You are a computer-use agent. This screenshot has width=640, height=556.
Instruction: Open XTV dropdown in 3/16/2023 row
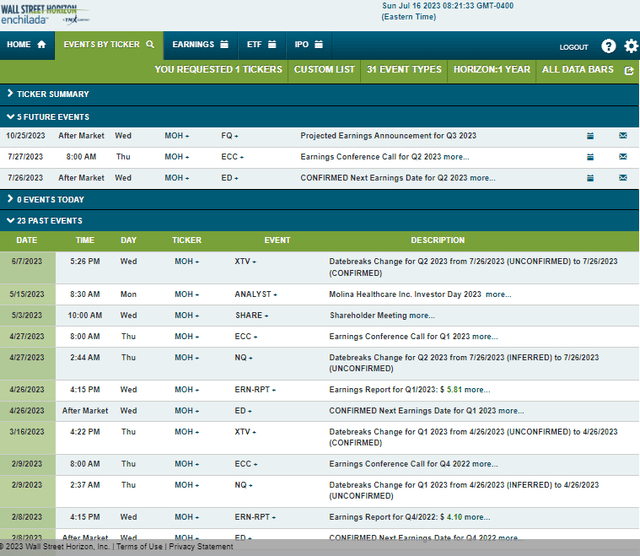click(x=245, y=432)
